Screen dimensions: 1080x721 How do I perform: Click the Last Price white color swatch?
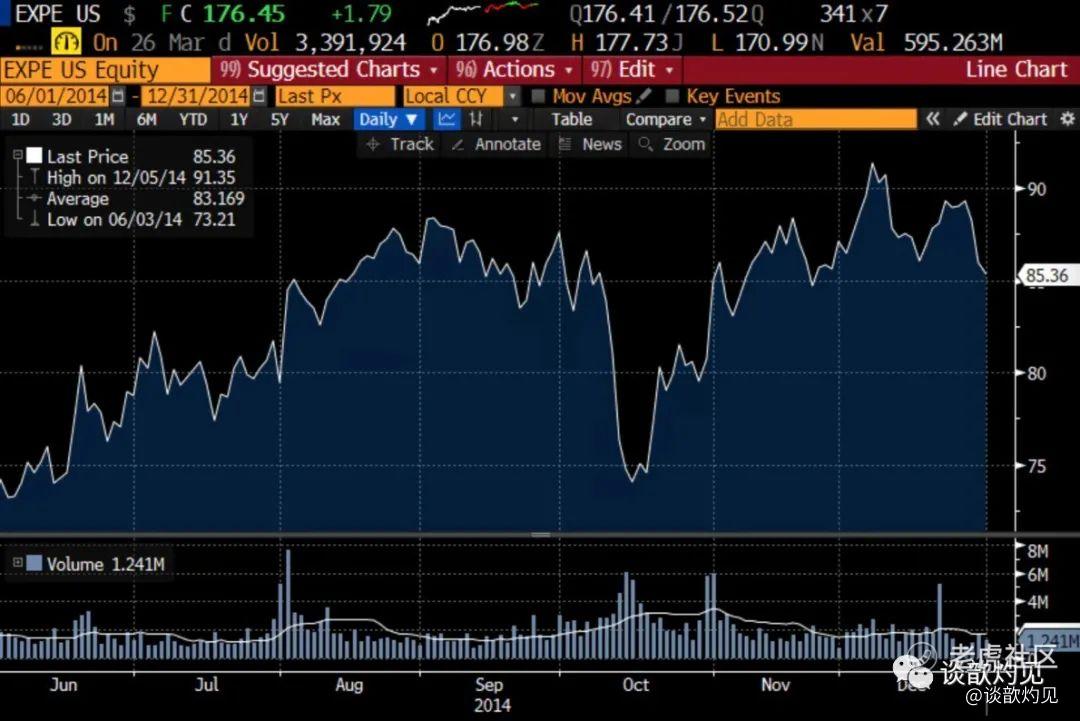pyautogui.click(x=34, y=156)
